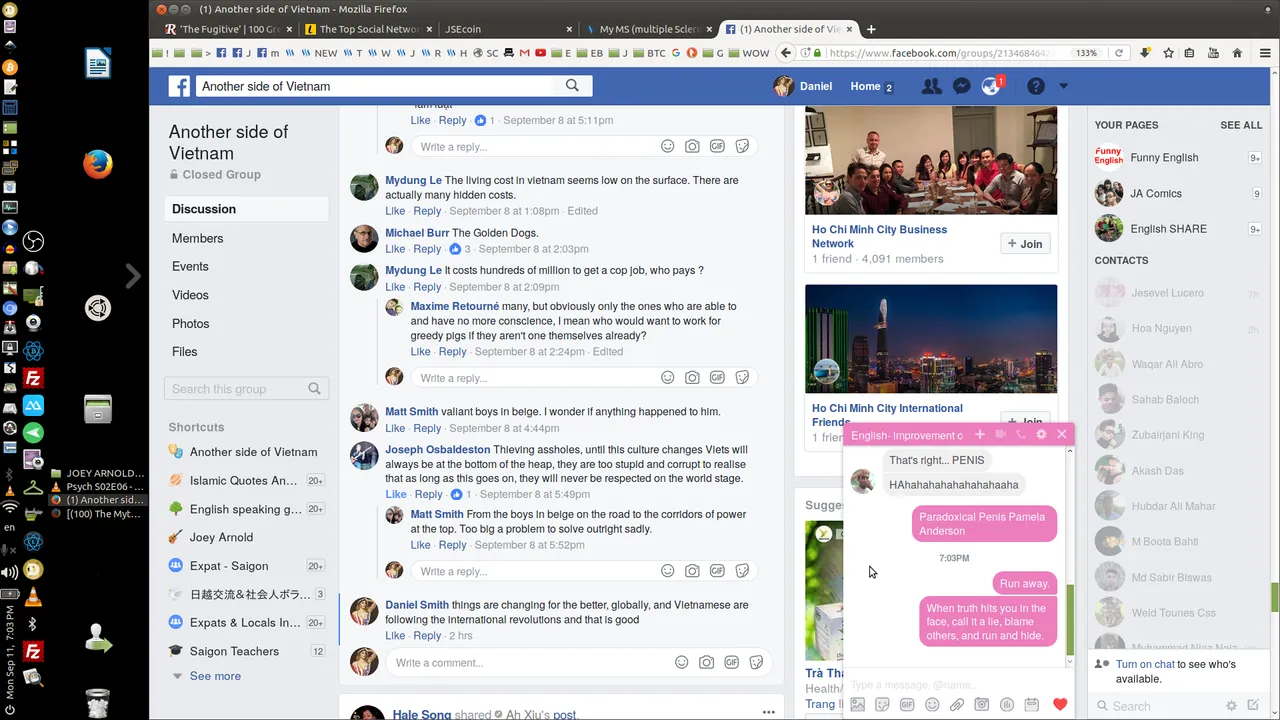Click the Home link in top bar
The height and width of the screenshot is (720, 1280).
(865, 86)
